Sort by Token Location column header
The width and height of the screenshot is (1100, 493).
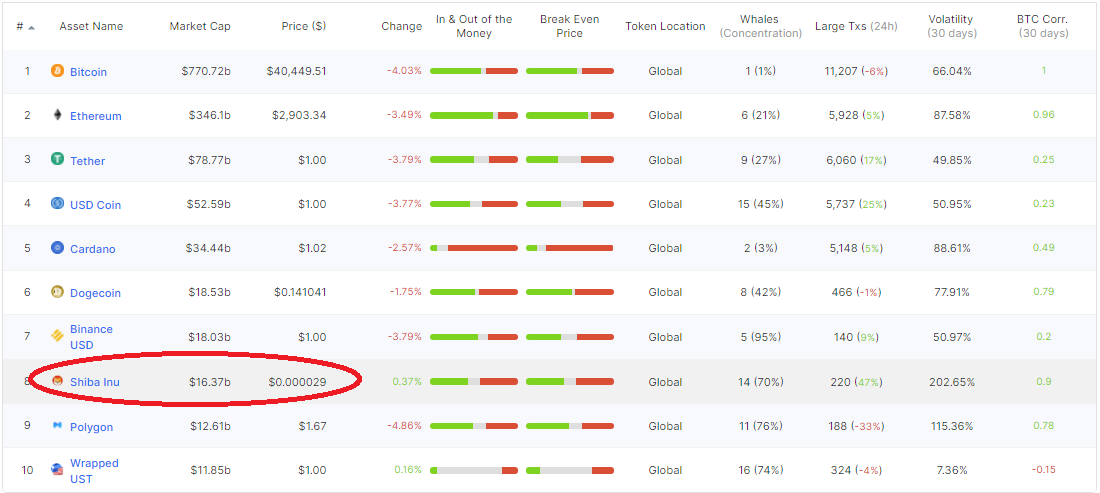(665, 26)
